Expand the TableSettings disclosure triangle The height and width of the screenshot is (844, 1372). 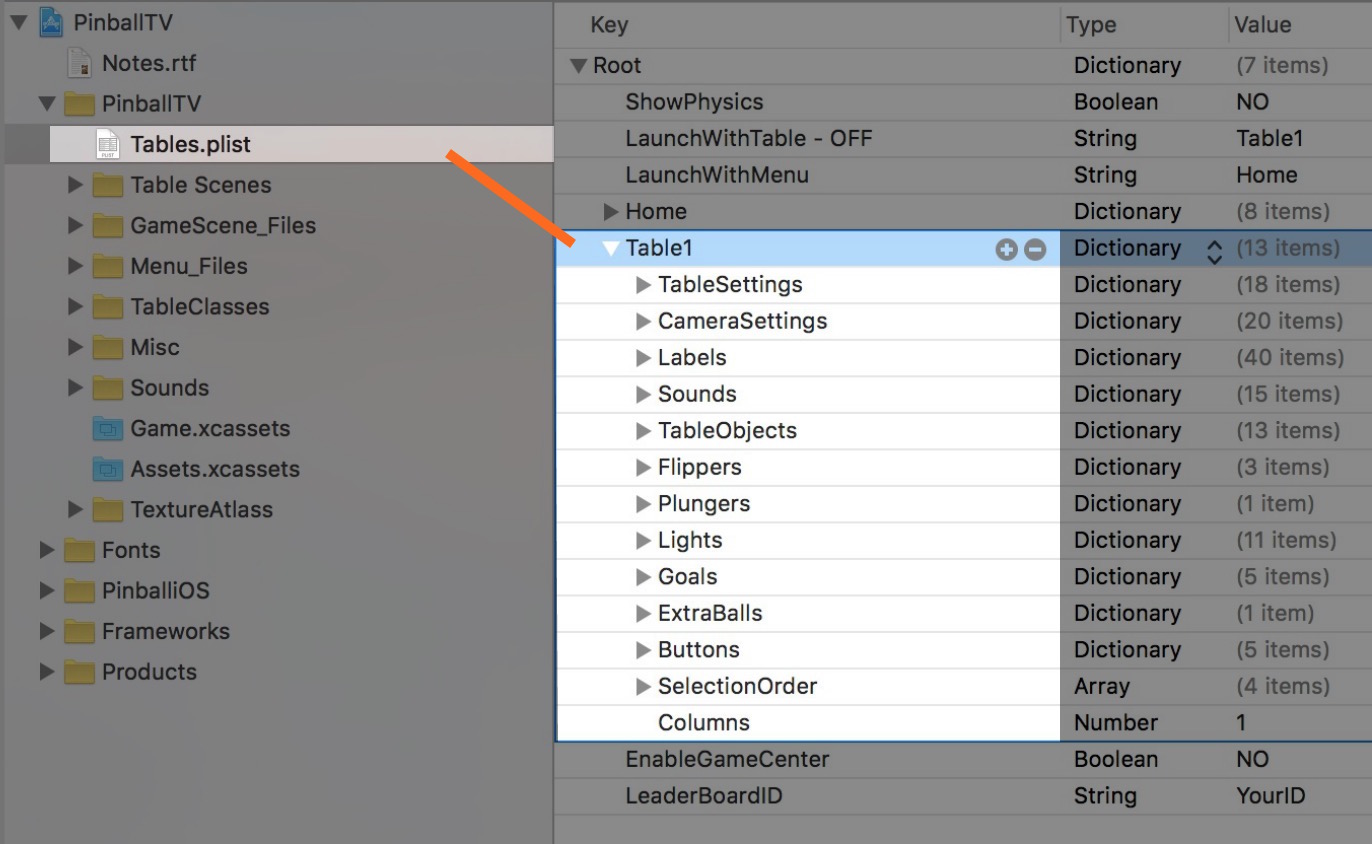coord(643,286)
